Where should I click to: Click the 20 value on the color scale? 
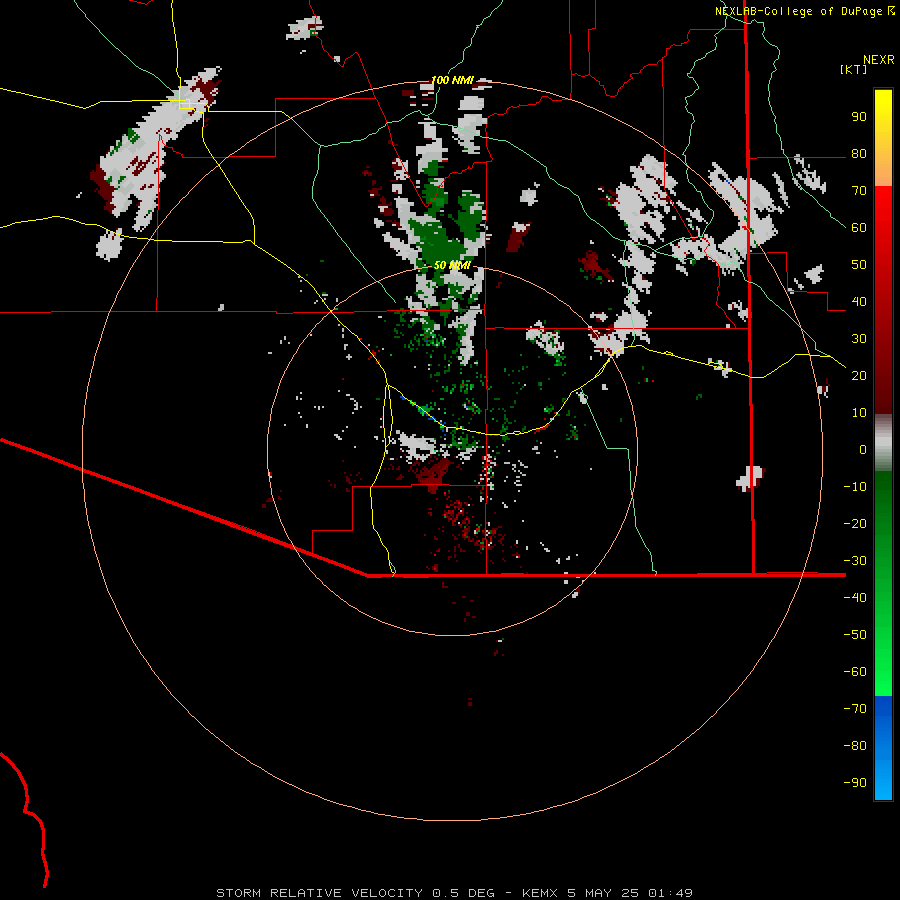click(859, 376)
